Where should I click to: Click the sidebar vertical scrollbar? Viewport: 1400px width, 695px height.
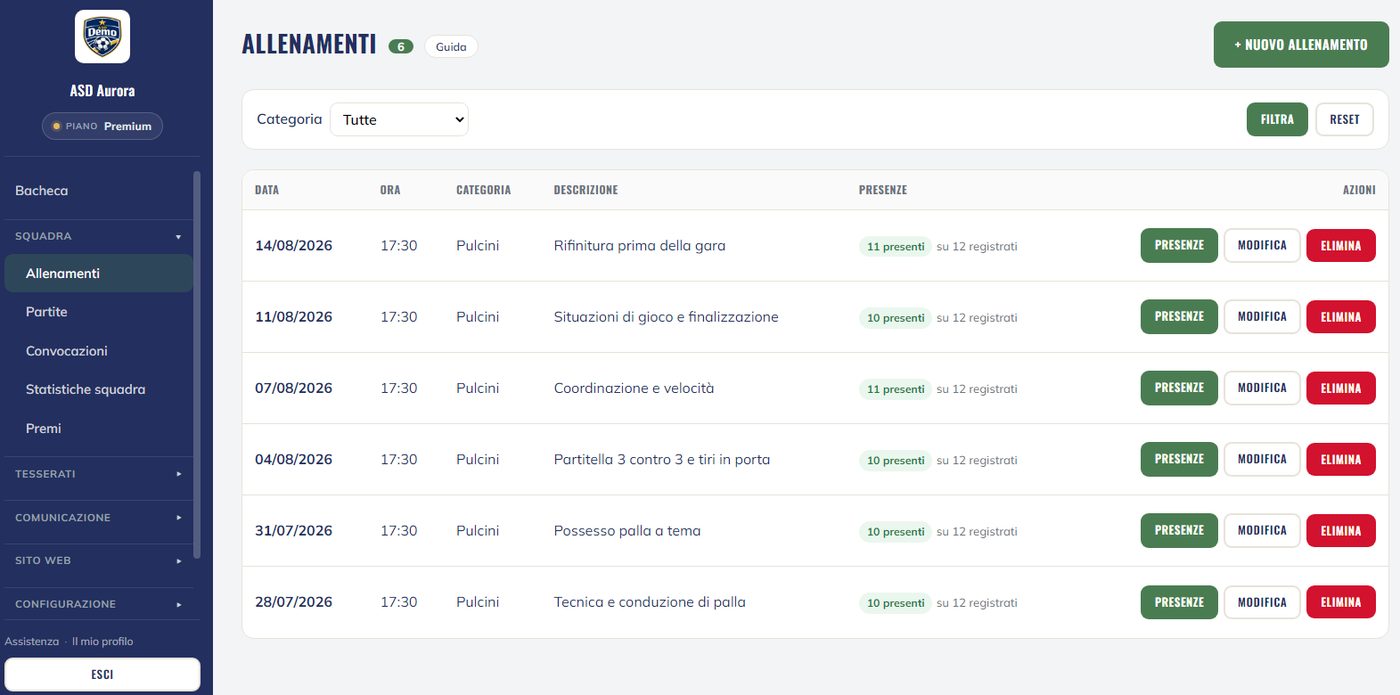pos(197,365)
